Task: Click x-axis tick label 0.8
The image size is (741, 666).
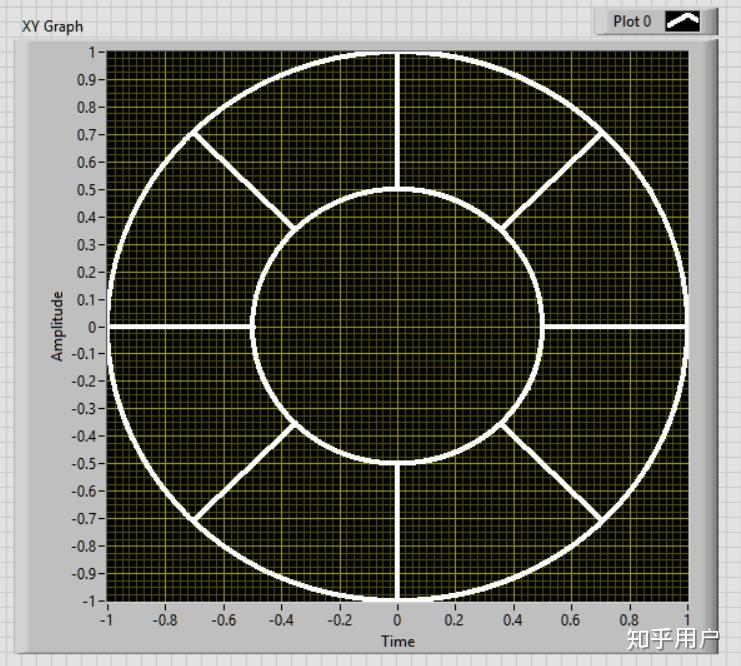Action: click(x=629, y=619)
